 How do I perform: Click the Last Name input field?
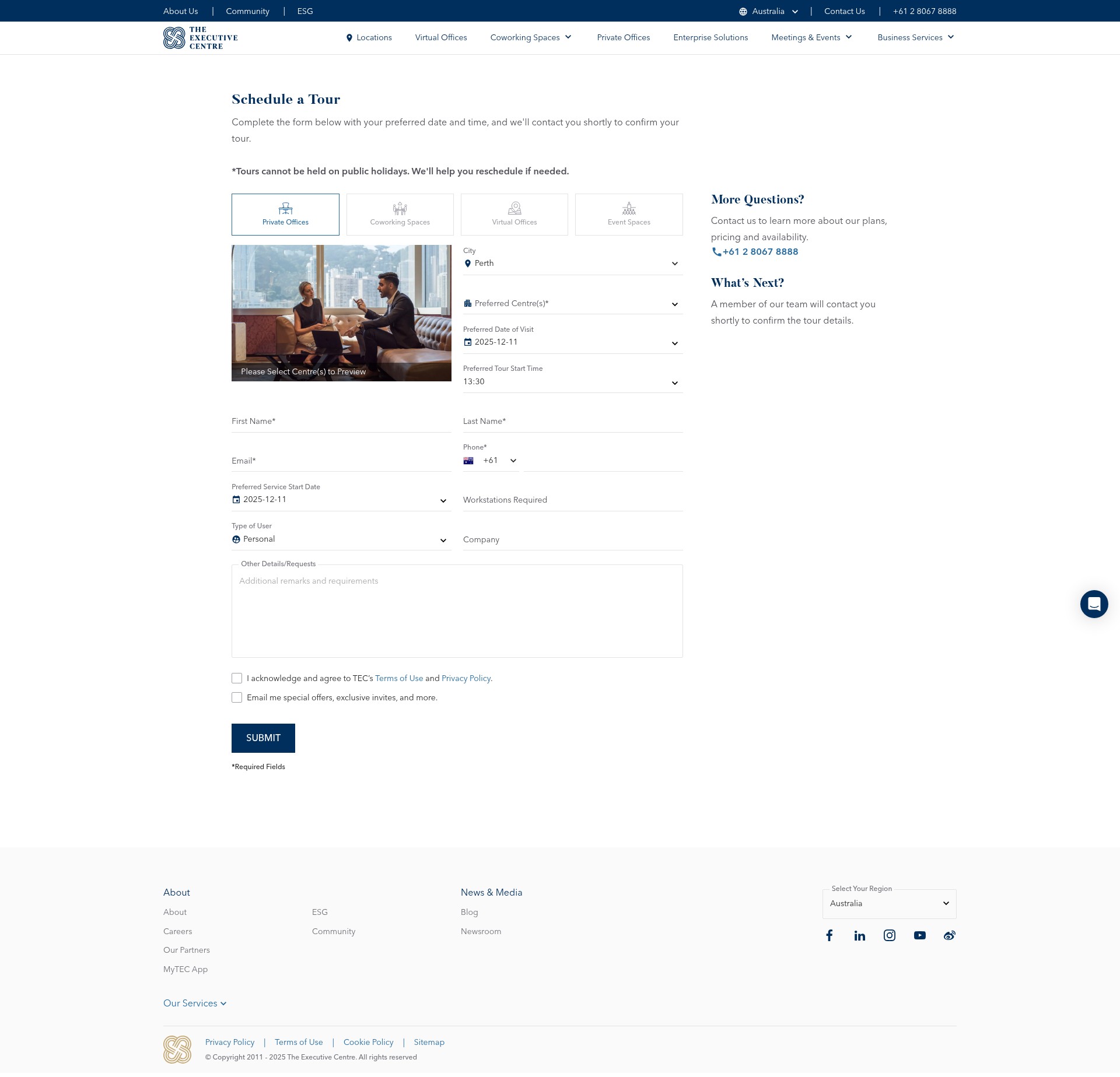coord(573,422)
